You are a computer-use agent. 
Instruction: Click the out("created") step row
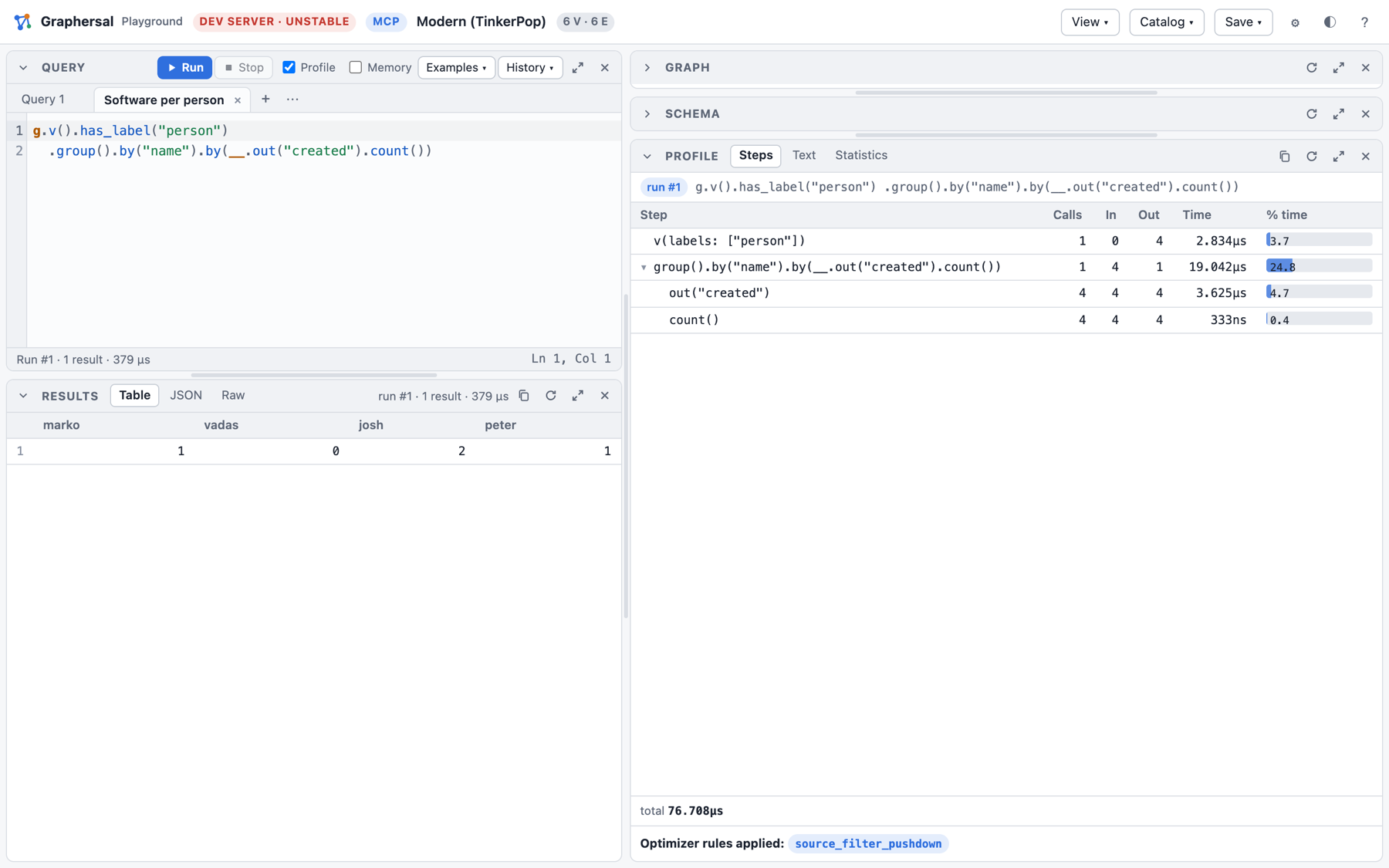point(1005,293)
